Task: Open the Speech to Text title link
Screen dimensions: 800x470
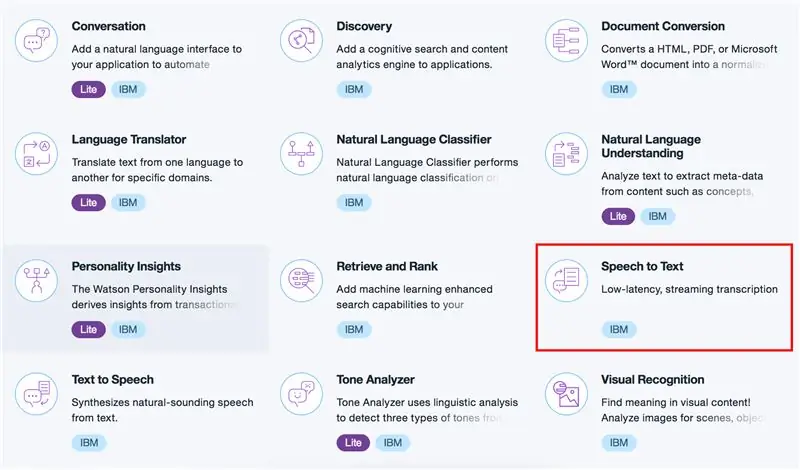Action: pos(642,266)
